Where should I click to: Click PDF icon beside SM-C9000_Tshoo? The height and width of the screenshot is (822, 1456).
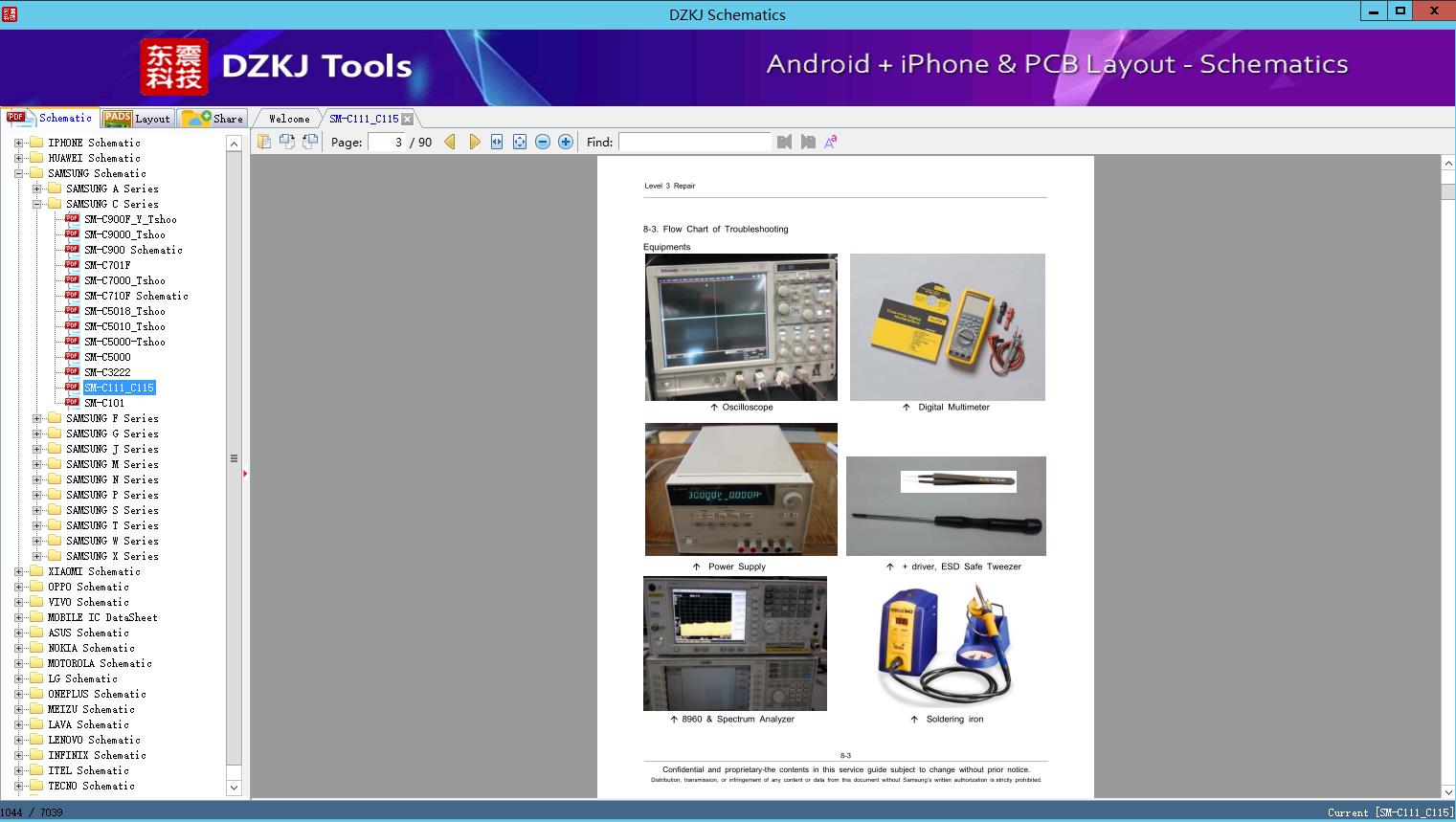pos(72,233)
